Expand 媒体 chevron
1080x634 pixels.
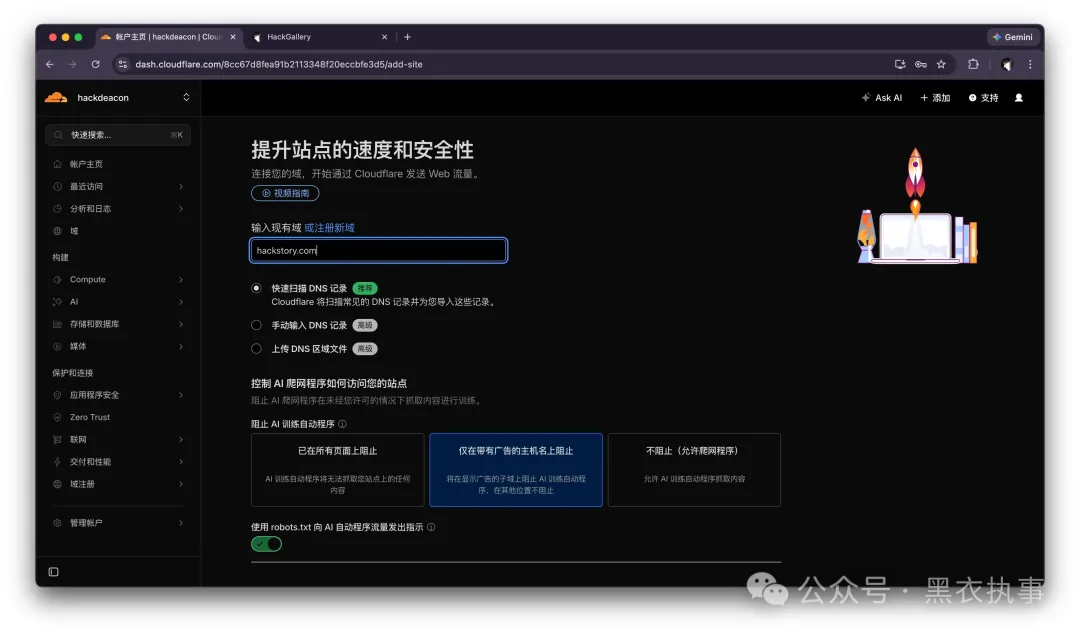click(x=181, y=347)
